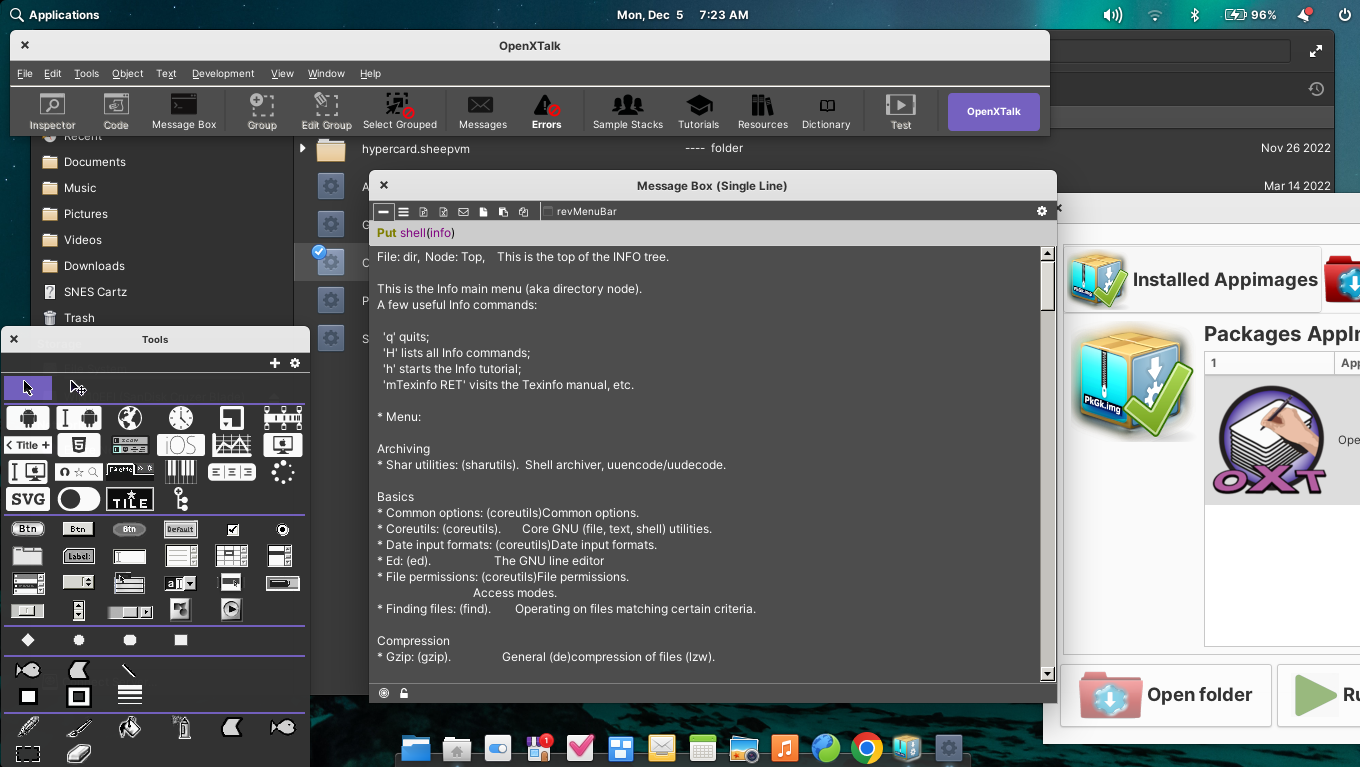Viewport: 1360px width, 767px height.
Task: Open the Dictionary
Action: click(826, 111)
